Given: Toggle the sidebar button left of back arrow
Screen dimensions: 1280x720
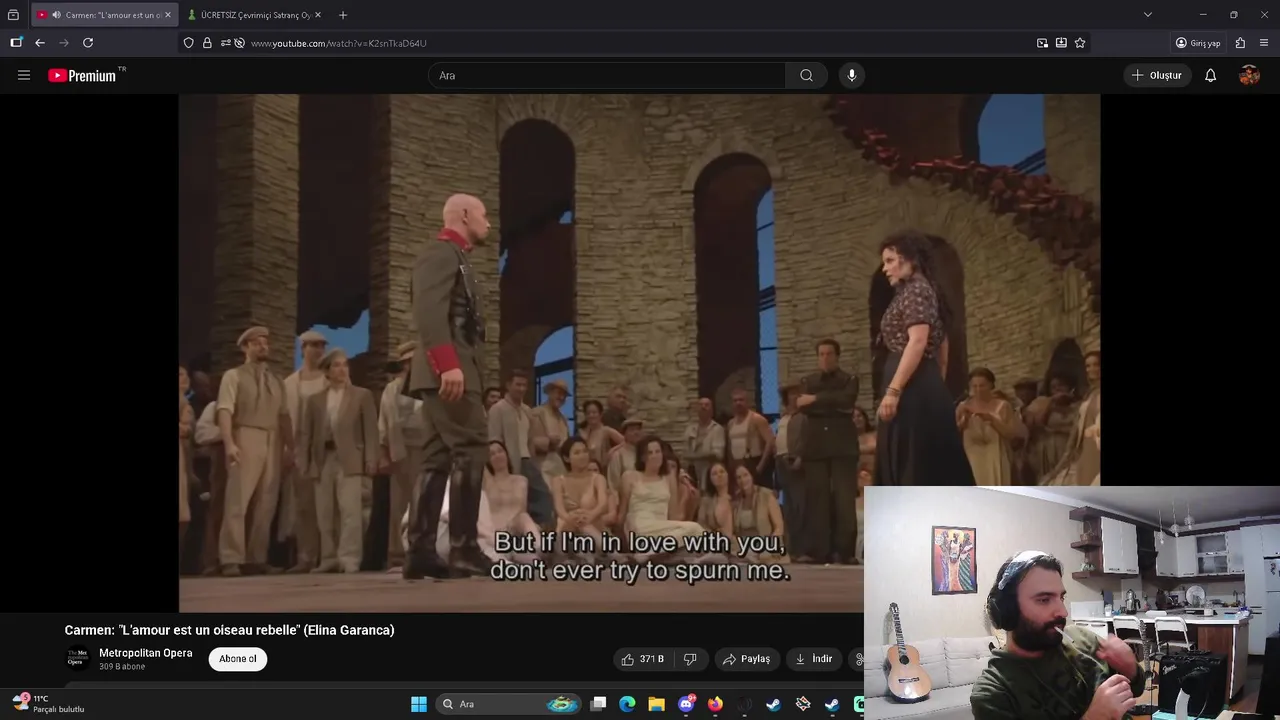Looking at the screenshot, I should [16, 43].
